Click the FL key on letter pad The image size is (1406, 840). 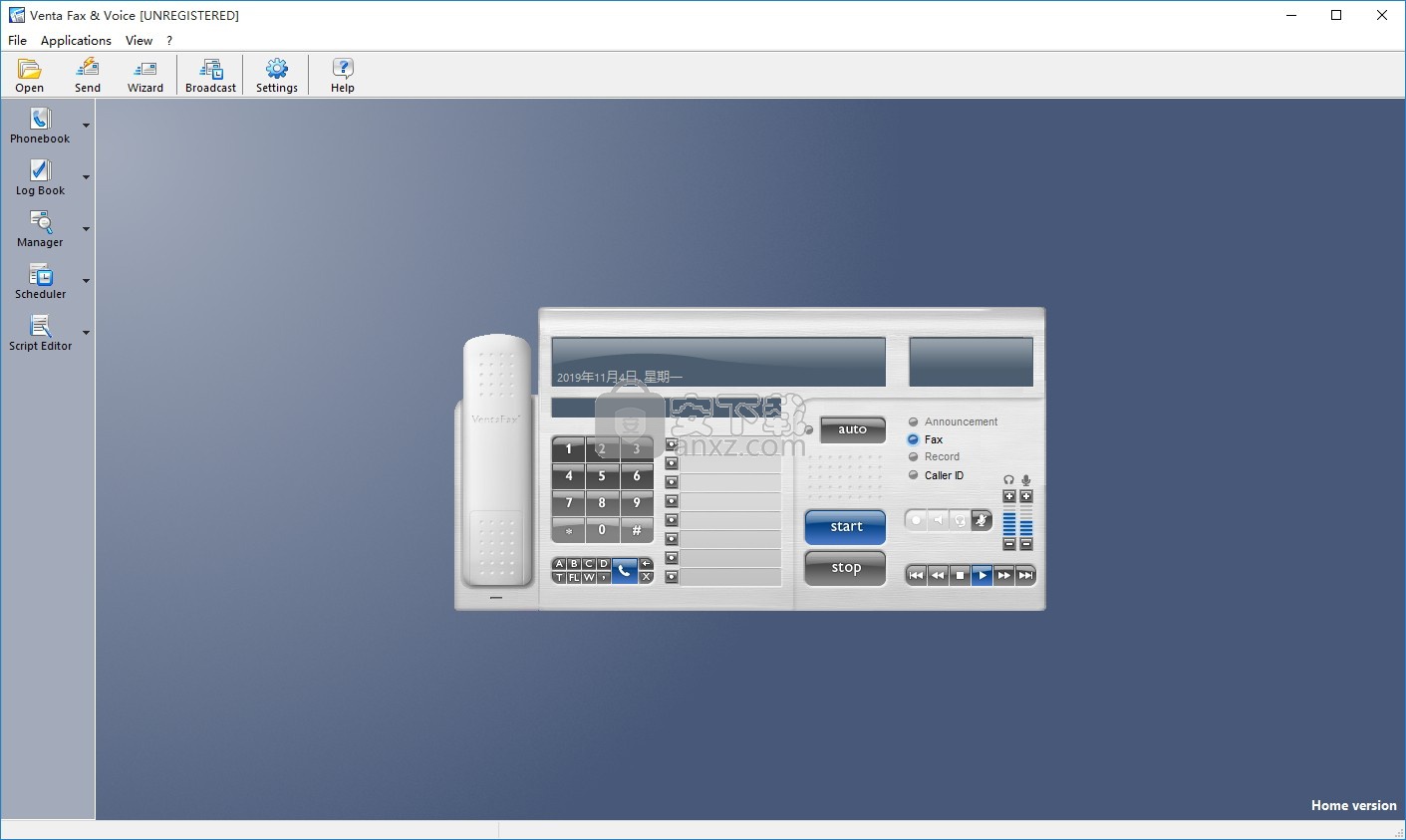pyautogui.click(x=574, y=577)
